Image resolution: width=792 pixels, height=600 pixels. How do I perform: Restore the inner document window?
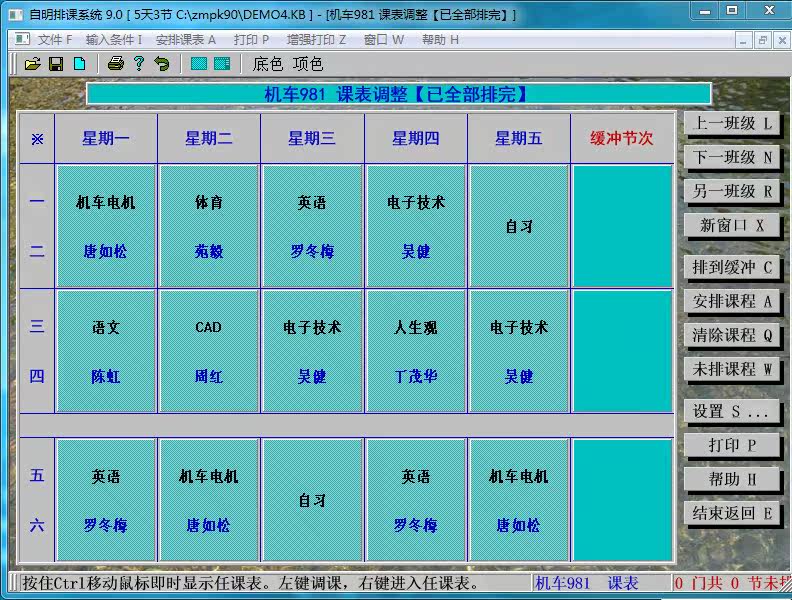coord(762,40)
